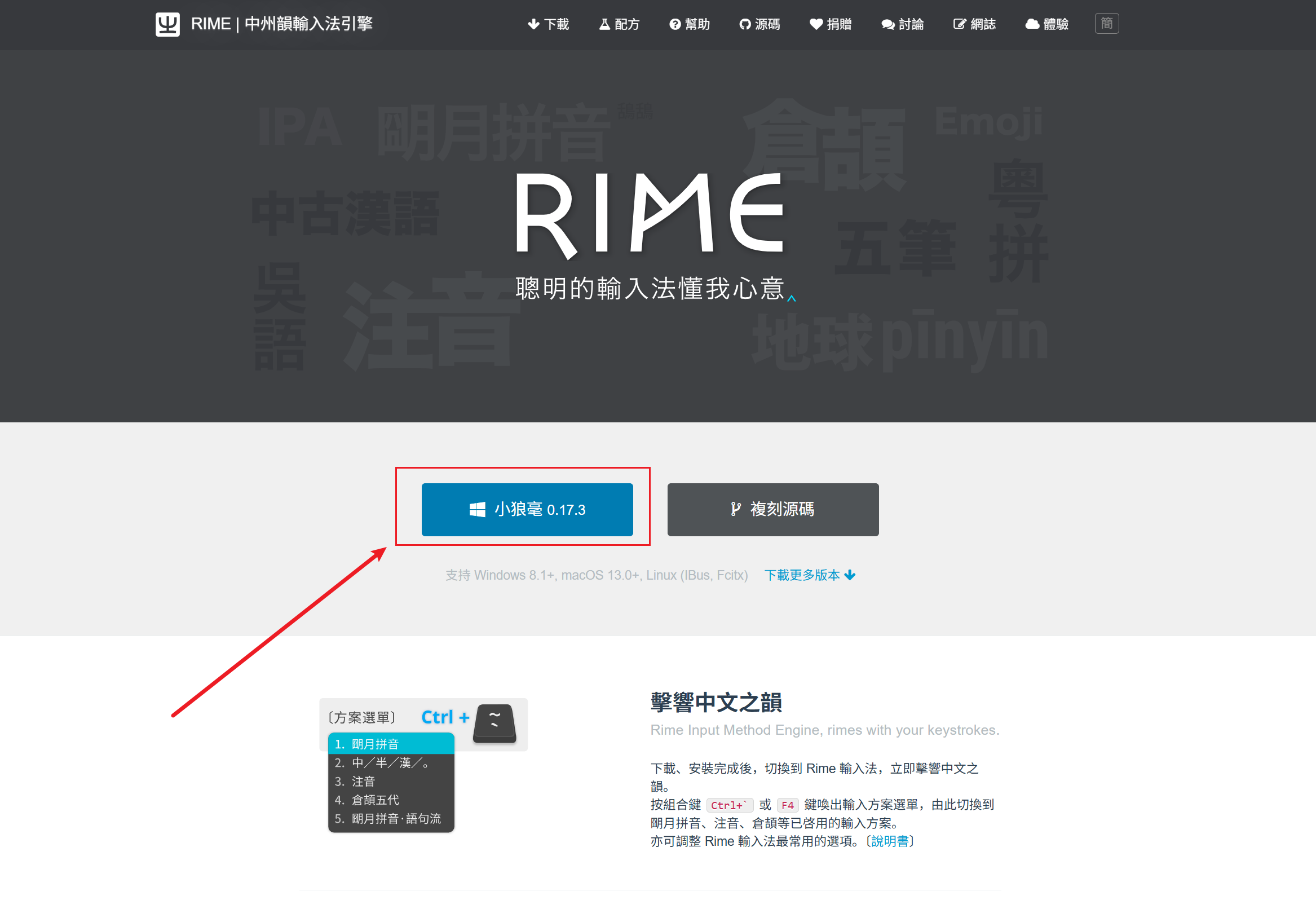The image size is (1316, 909).
Task: Click the Windows logo on the 小狼毫 button
Action: point(477,509)
